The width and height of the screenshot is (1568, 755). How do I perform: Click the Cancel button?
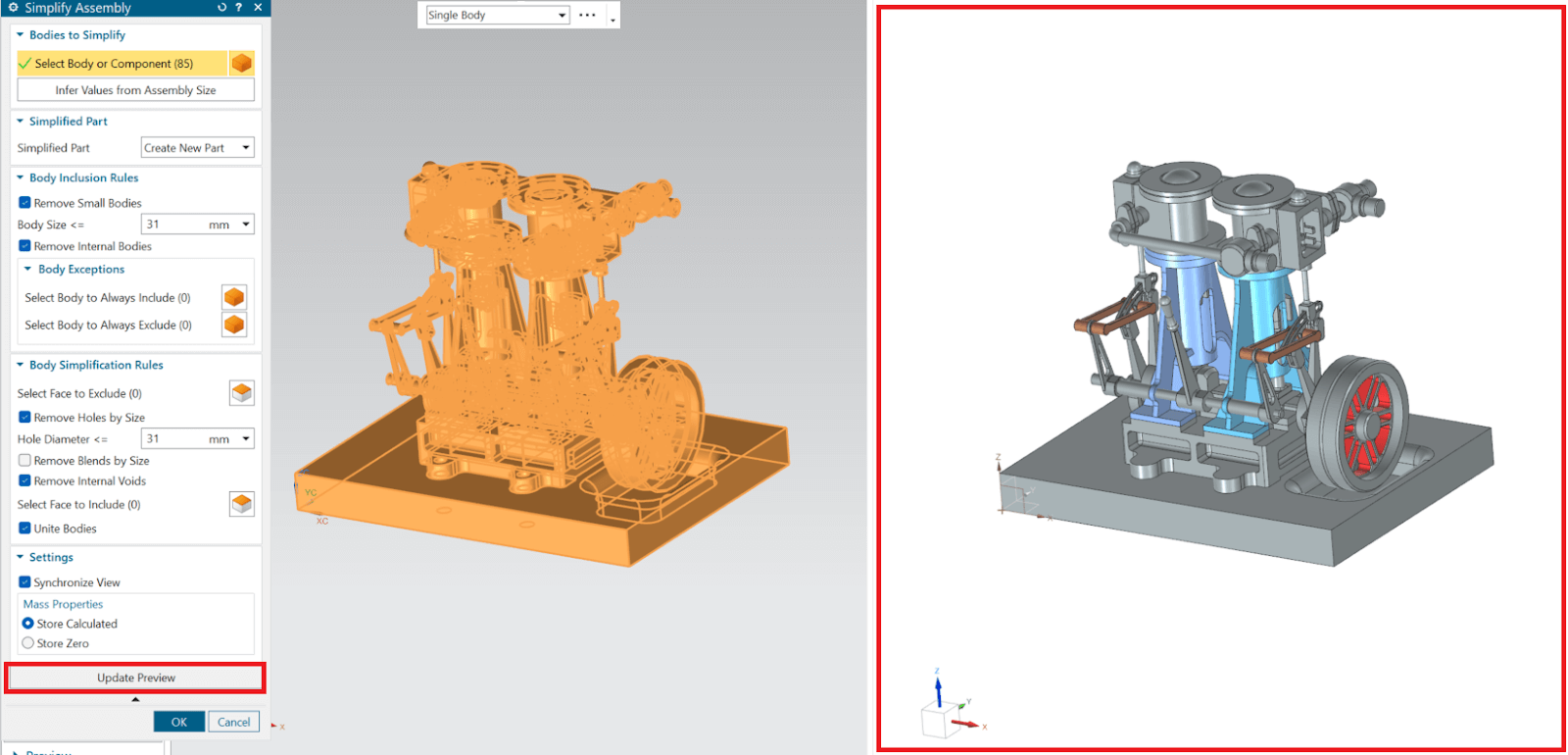pos(234,722)
